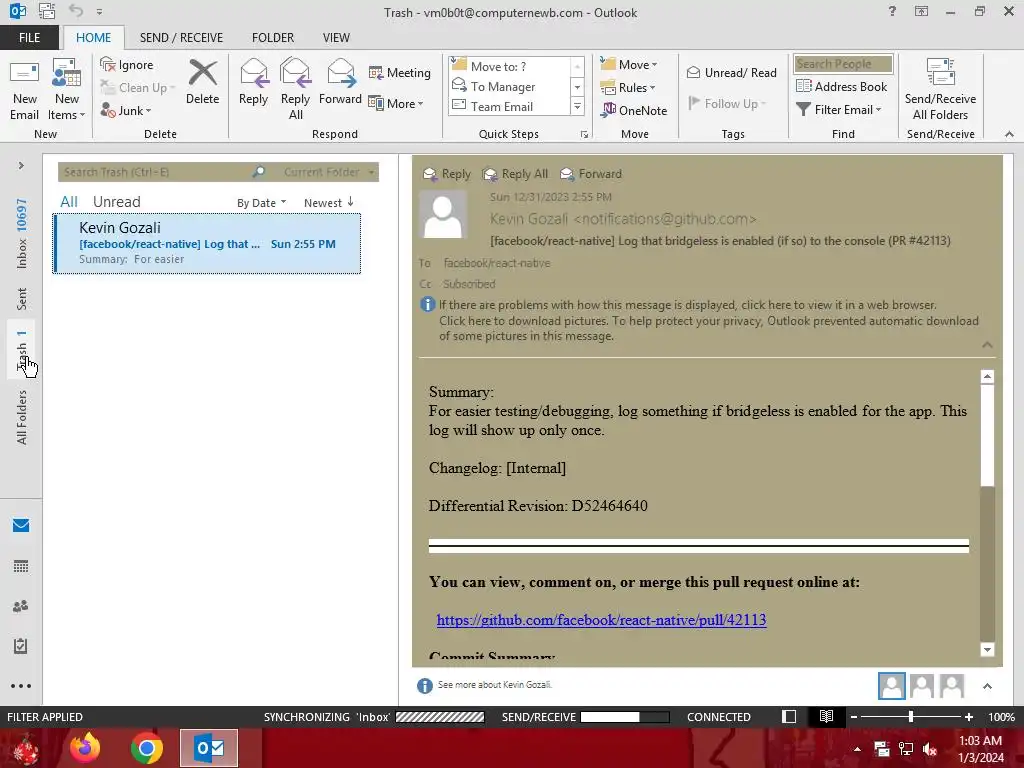Open the Calendar view
Image resolution: width=1024 pixels, height=768 pixels.
(21, 566)
